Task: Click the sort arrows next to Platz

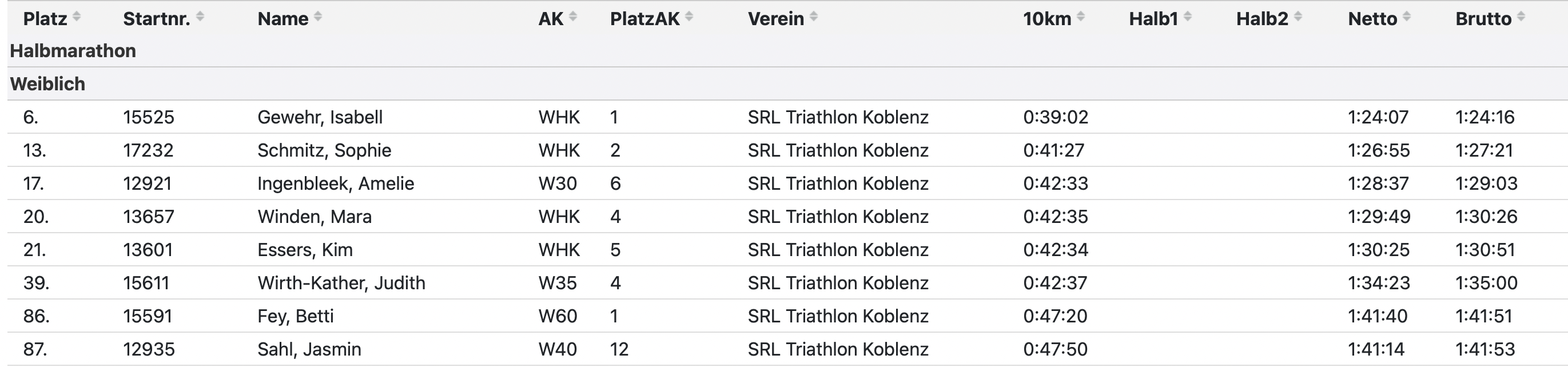Action: coord(77,17)
